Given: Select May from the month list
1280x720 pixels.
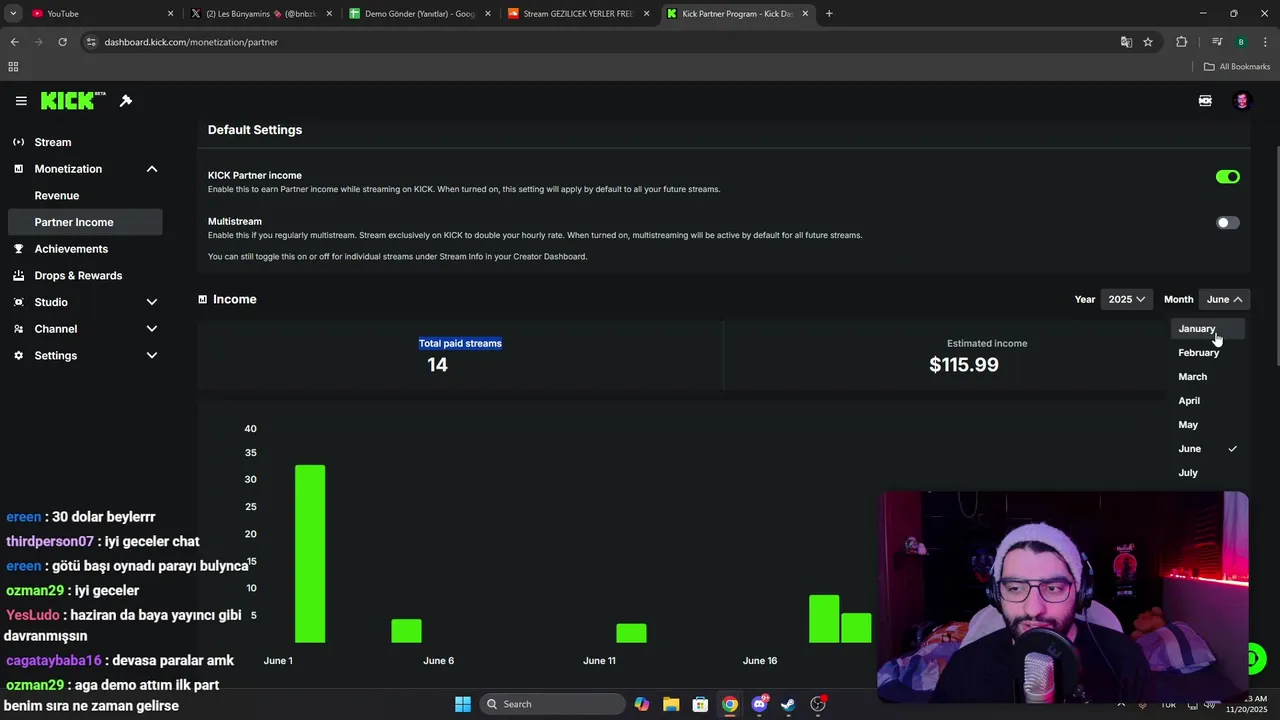Looking at the screenshot, I should [x=1208, y=425].
